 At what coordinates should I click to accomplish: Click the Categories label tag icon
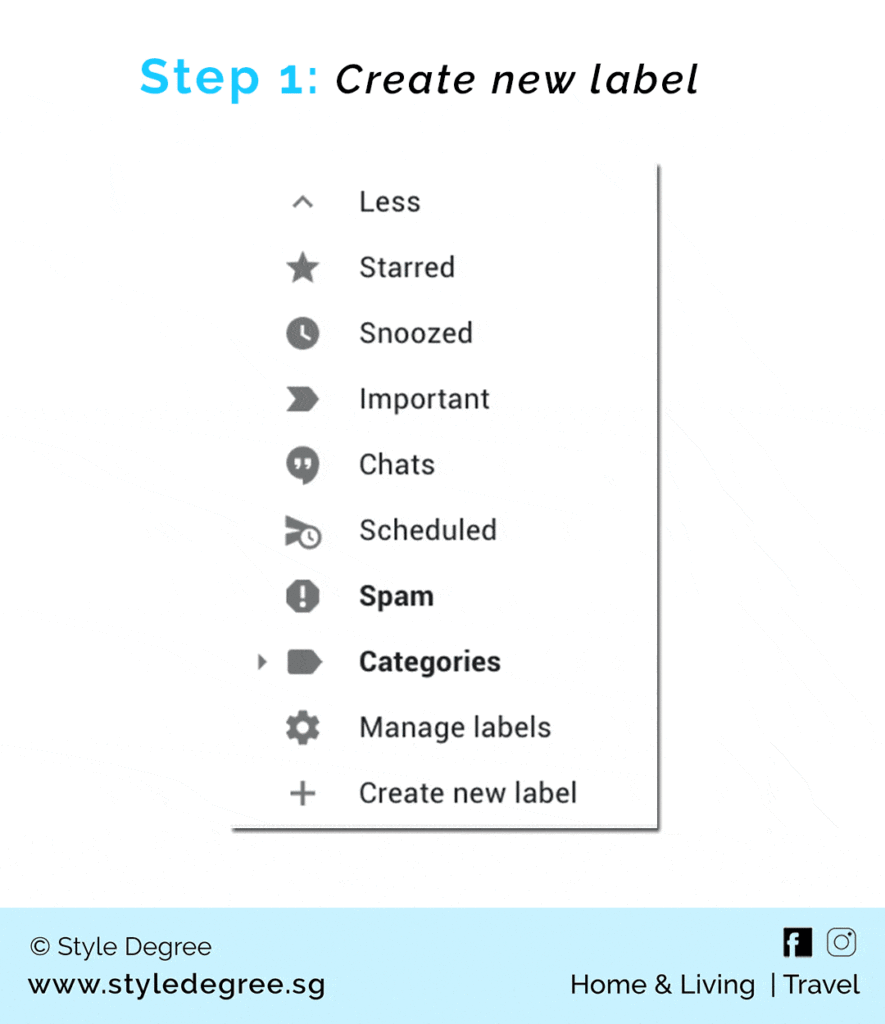[x=305, y=661]
